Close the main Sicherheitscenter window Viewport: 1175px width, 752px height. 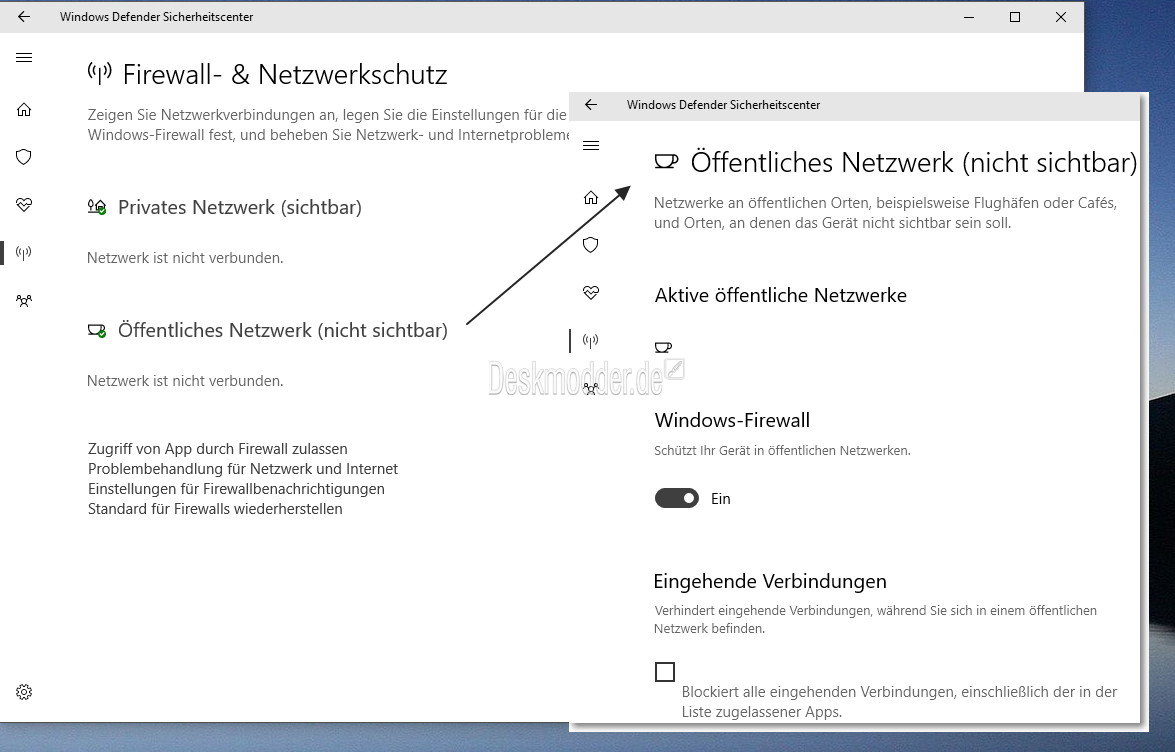pos(1060,16)
